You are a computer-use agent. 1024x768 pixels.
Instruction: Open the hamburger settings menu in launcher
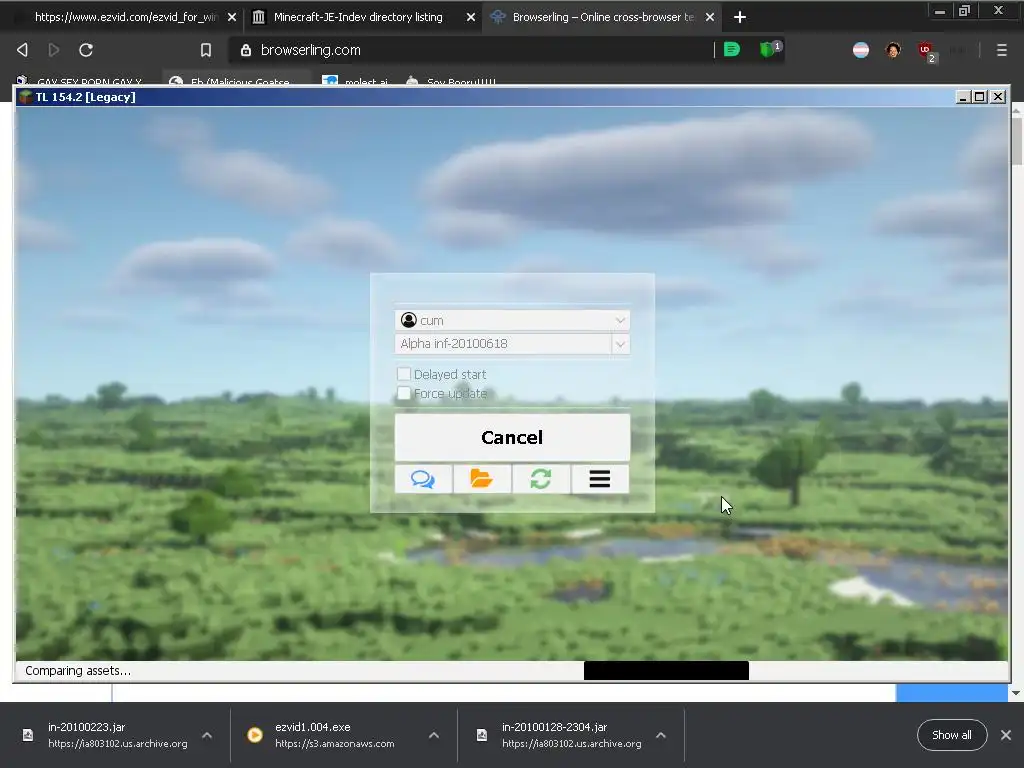600,479
